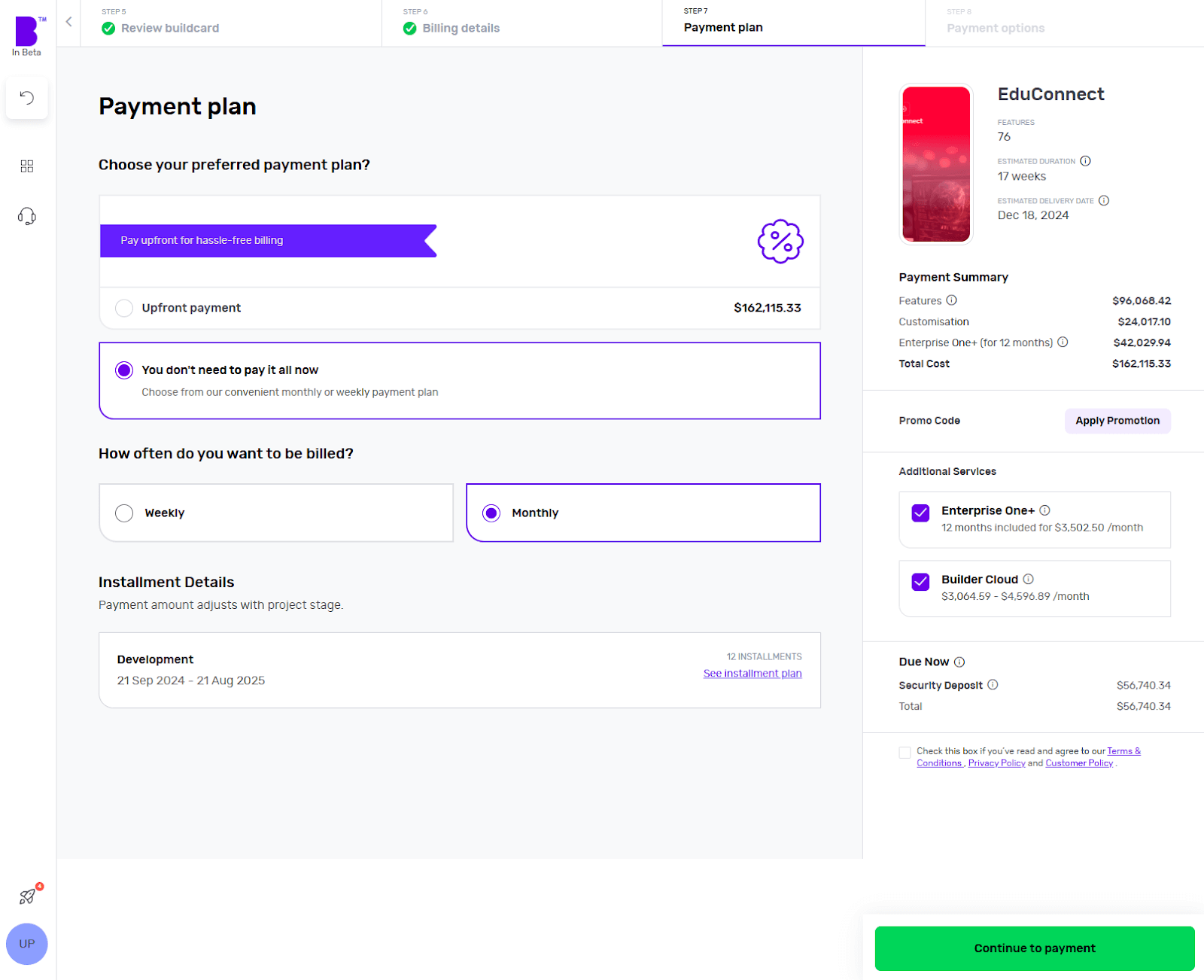
Task: Click green check icon on Review buildcard step
Action: tap(108, 29)
